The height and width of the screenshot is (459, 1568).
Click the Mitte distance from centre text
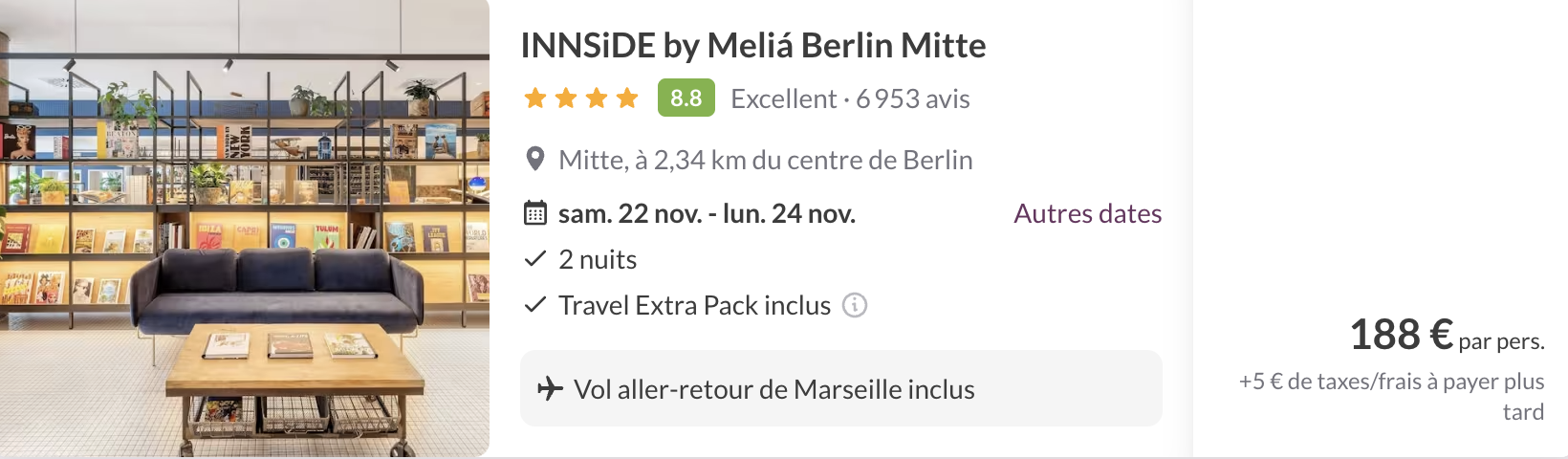click(x=765, y=160)
